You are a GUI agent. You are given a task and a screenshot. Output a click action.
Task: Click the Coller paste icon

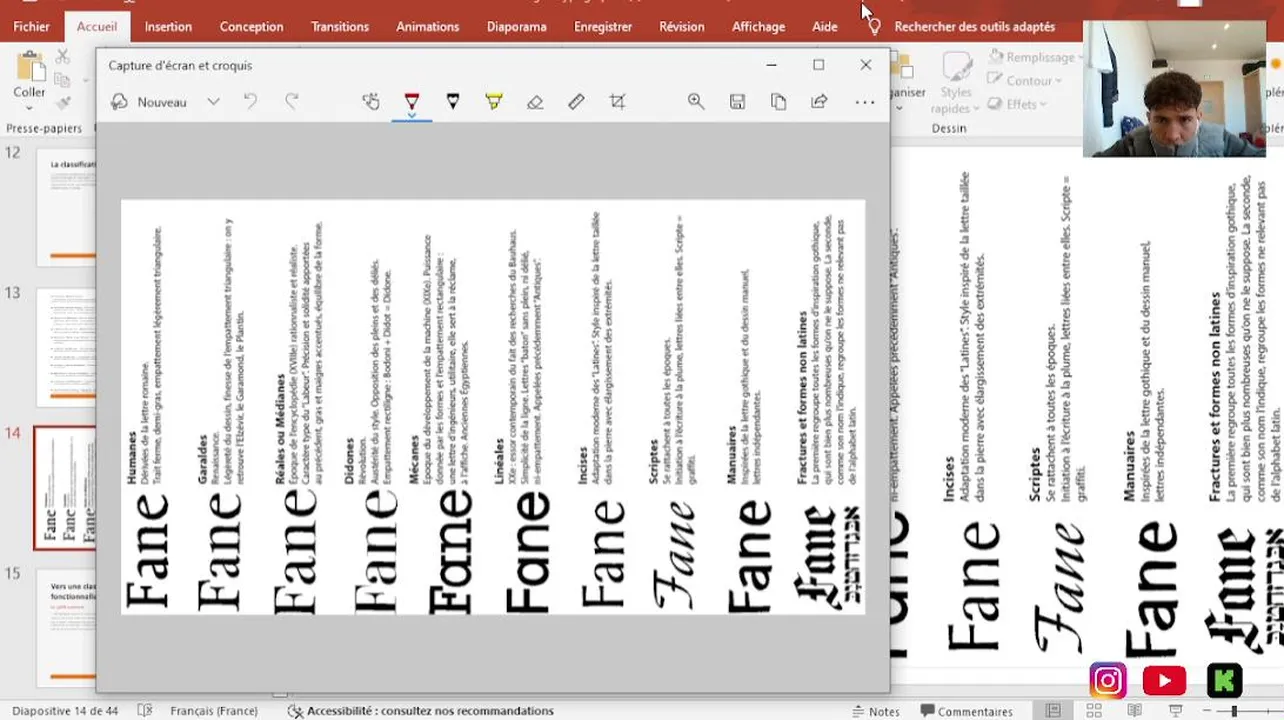pos(29,67)
